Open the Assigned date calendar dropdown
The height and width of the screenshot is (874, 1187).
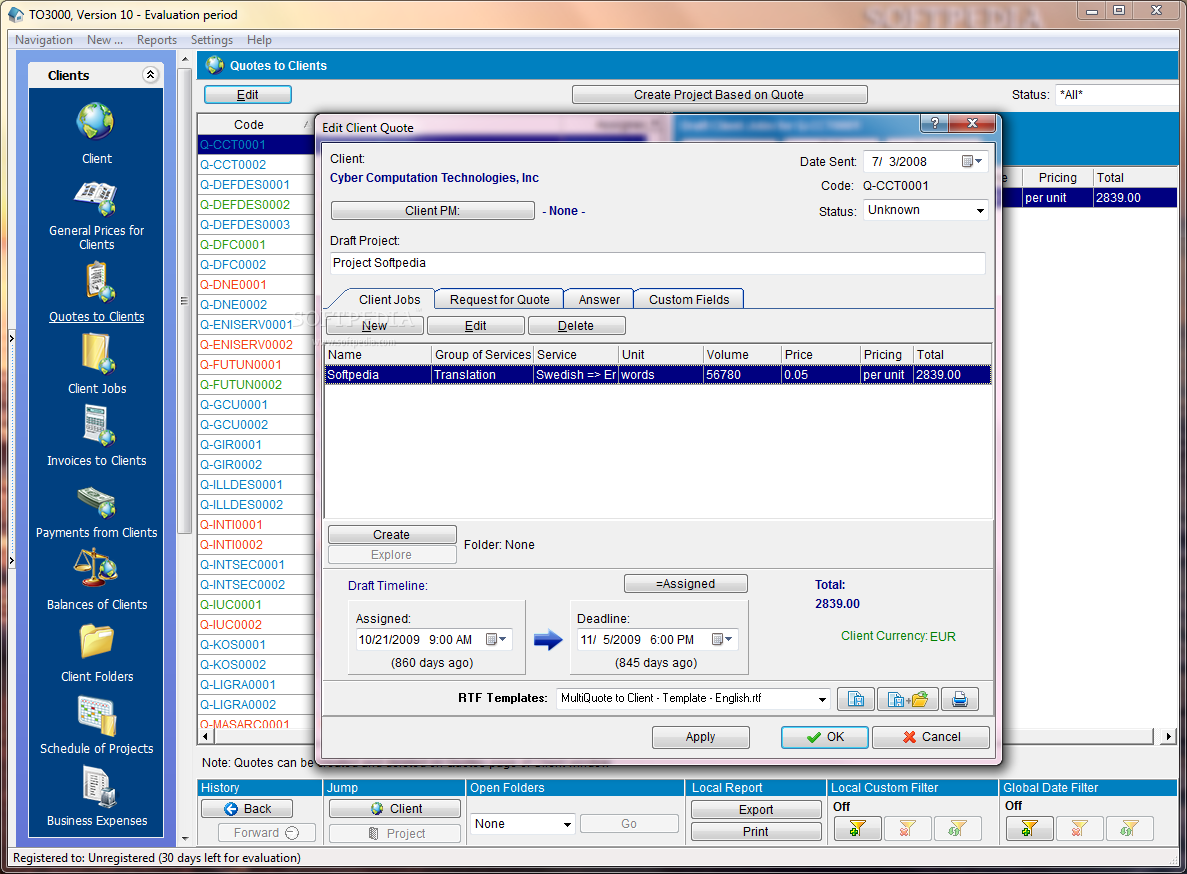(x=496, y=639)
